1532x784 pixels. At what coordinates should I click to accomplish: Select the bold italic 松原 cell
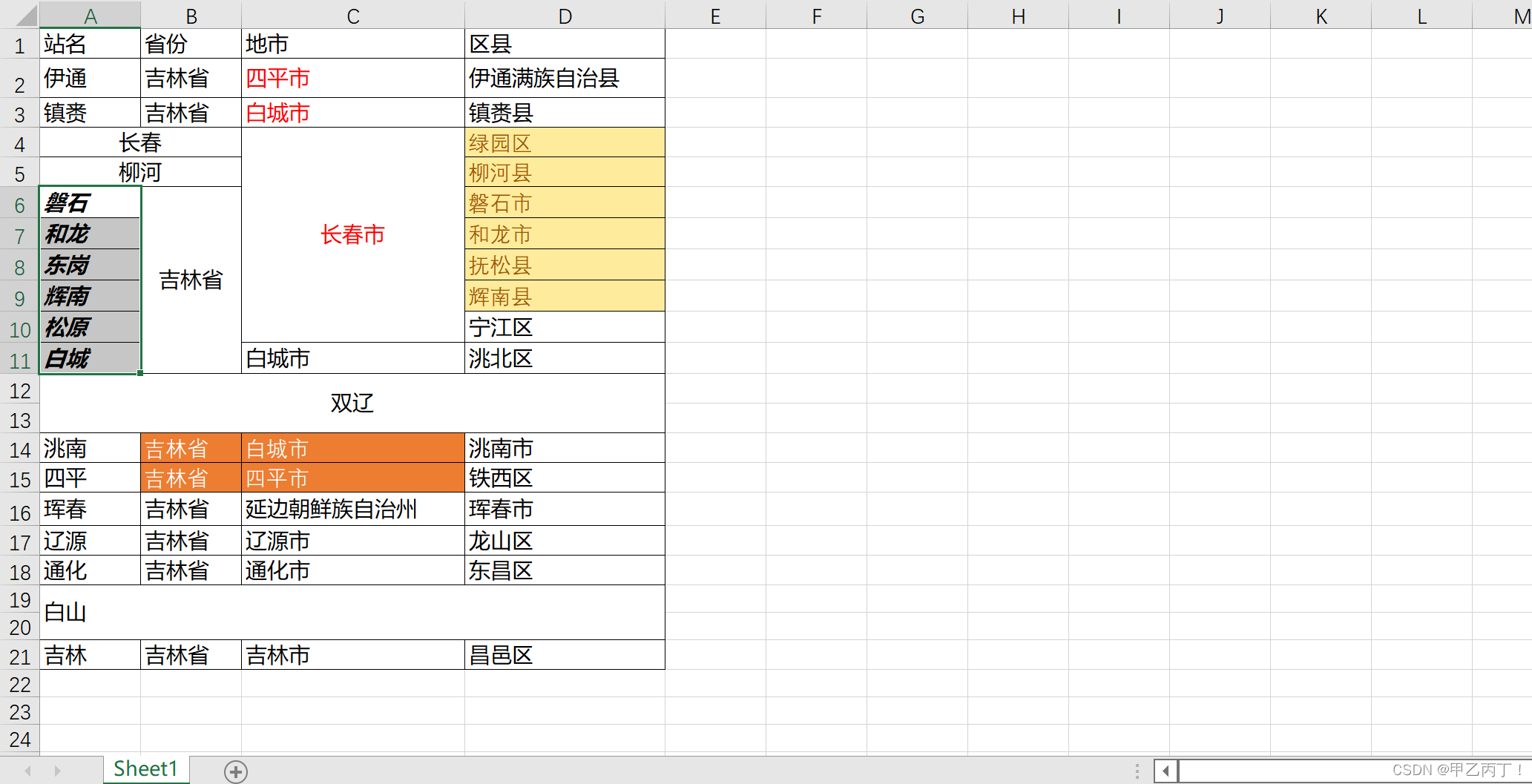pyautogui.click(x=91, y=327)
